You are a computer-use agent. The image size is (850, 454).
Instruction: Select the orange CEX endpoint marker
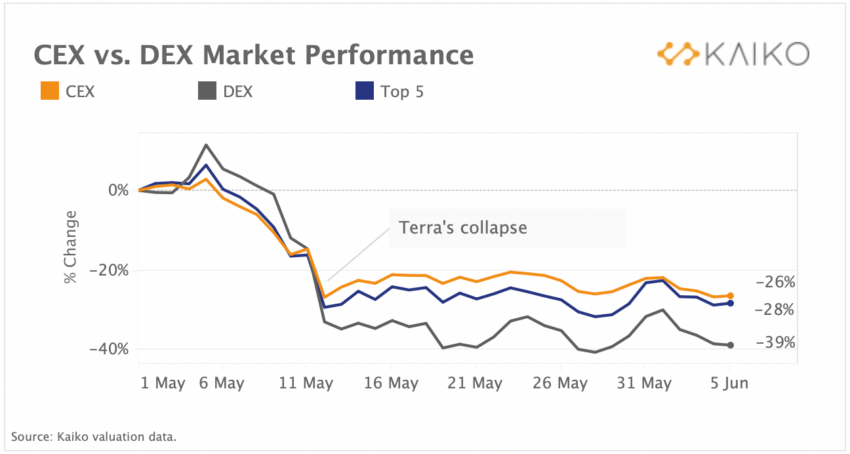tap(730, 296)
